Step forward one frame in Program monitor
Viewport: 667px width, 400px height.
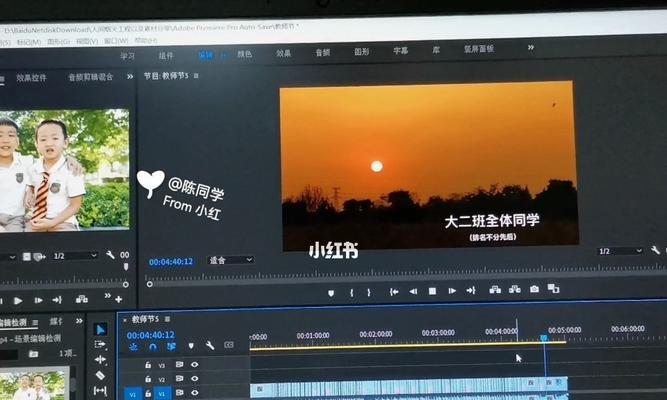pyautogui.click(x=452, y=291)
